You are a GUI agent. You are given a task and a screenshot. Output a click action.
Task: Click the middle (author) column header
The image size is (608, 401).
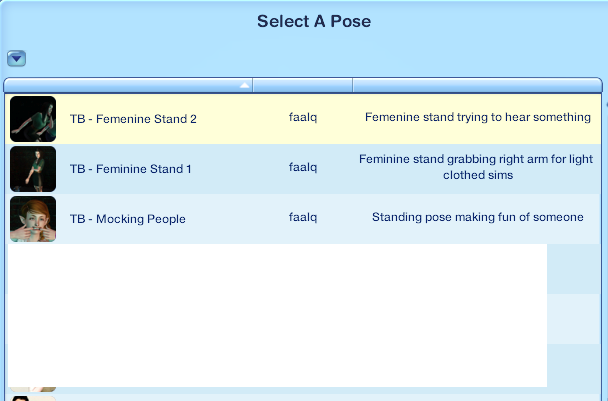(302, 85)
